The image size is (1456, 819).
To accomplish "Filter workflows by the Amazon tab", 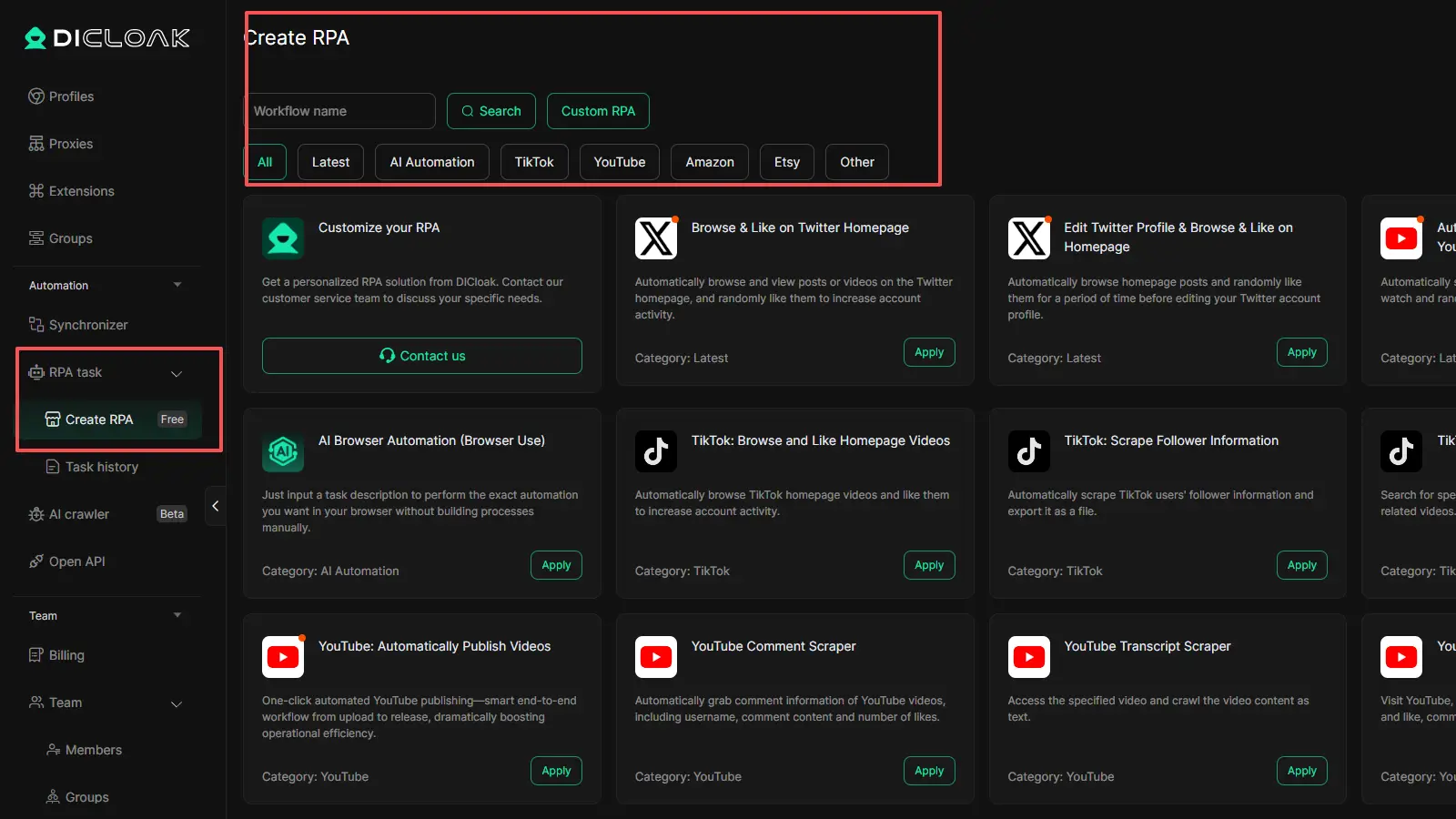I will (x=709, y=162).
